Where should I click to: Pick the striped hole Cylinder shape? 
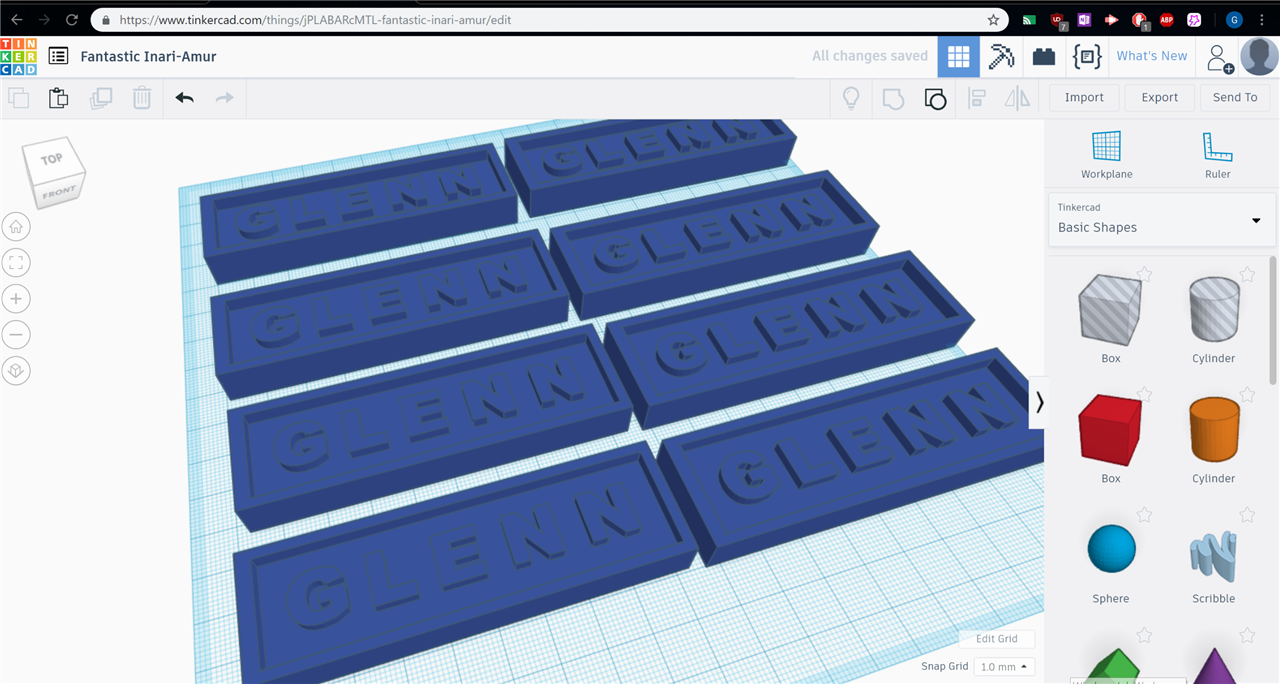tap(1214, 310)
